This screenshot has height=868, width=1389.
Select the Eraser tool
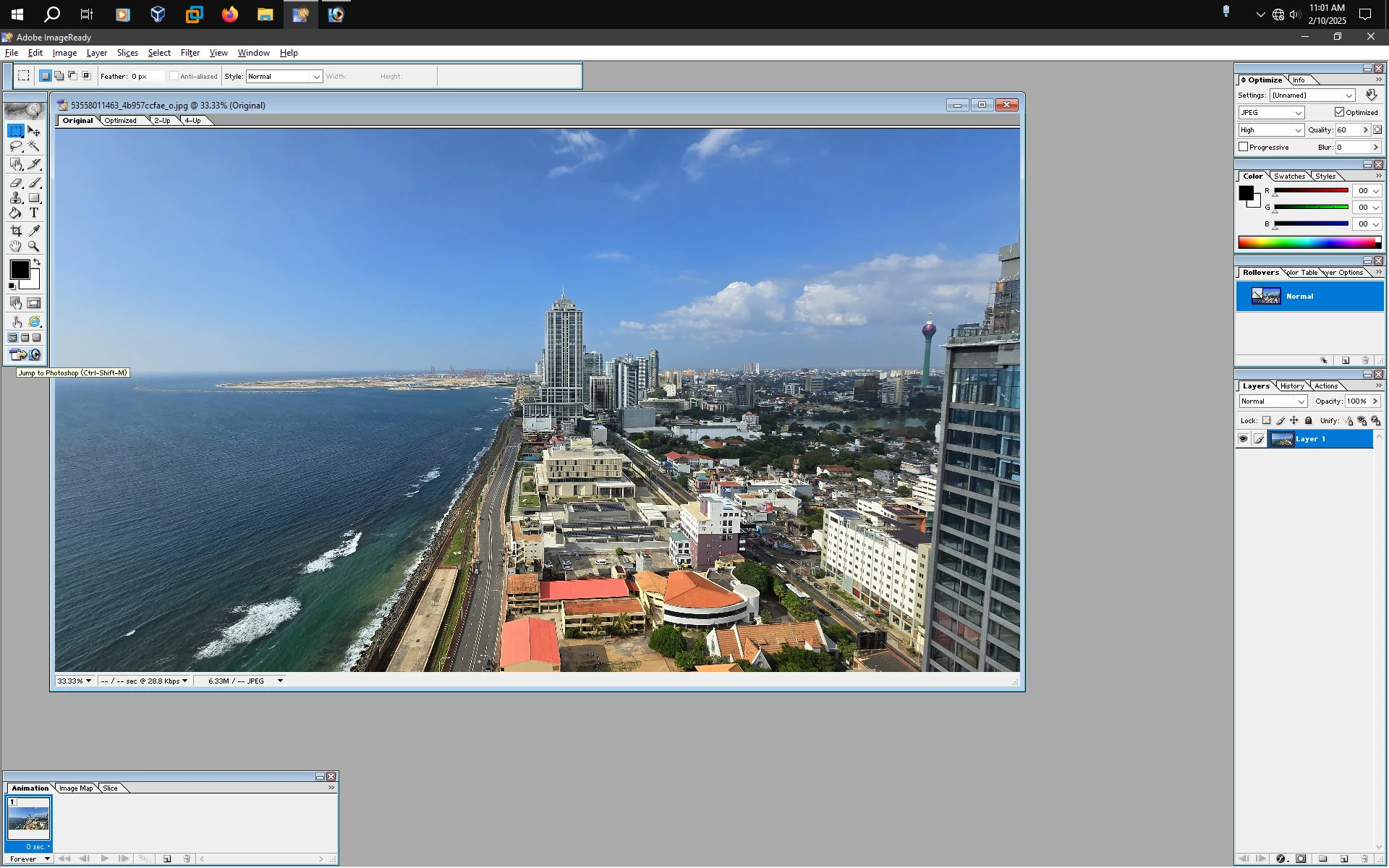click(x=16, y=183)
